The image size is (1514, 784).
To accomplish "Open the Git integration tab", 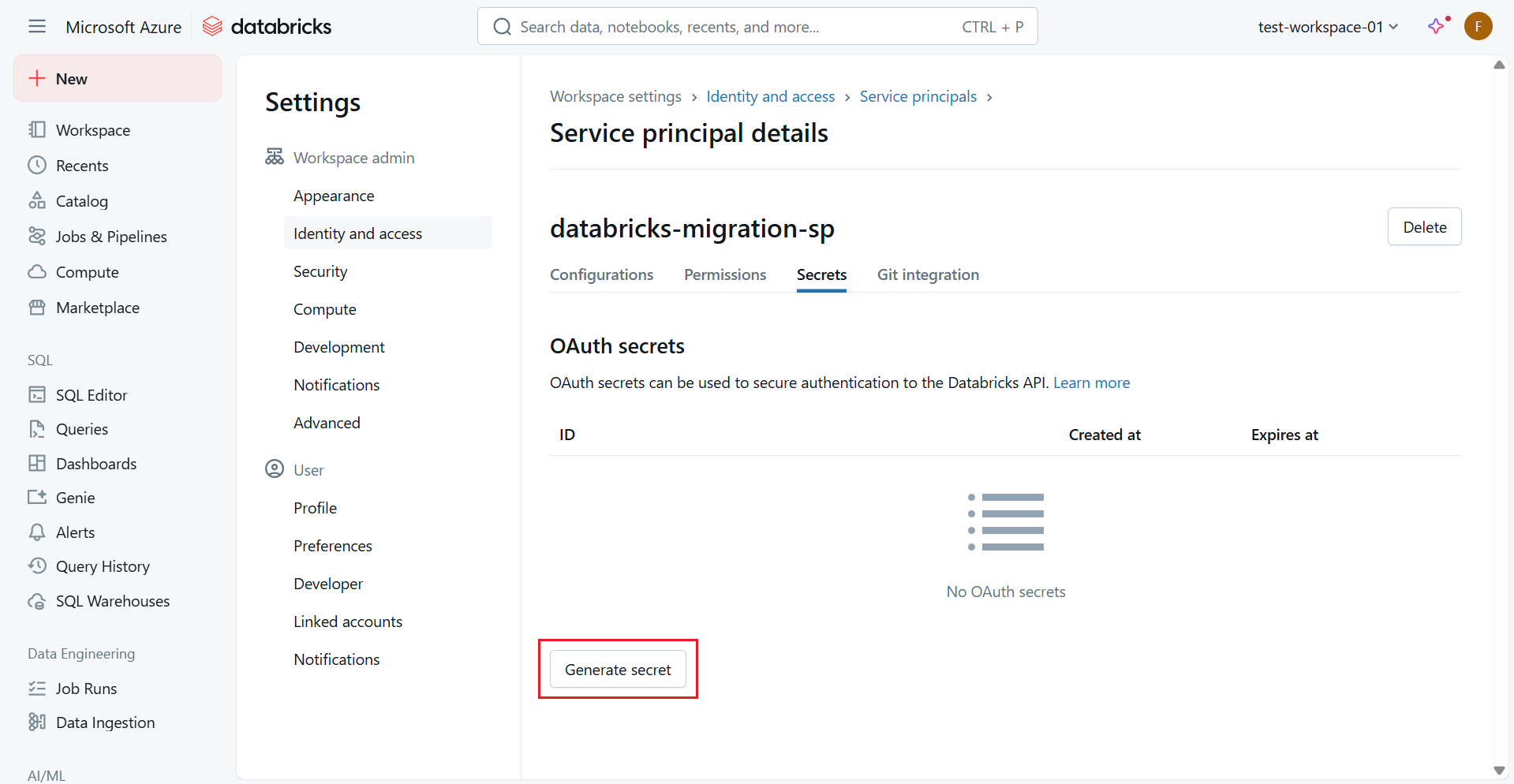I will pyautogui.click(x=928, y=274).
